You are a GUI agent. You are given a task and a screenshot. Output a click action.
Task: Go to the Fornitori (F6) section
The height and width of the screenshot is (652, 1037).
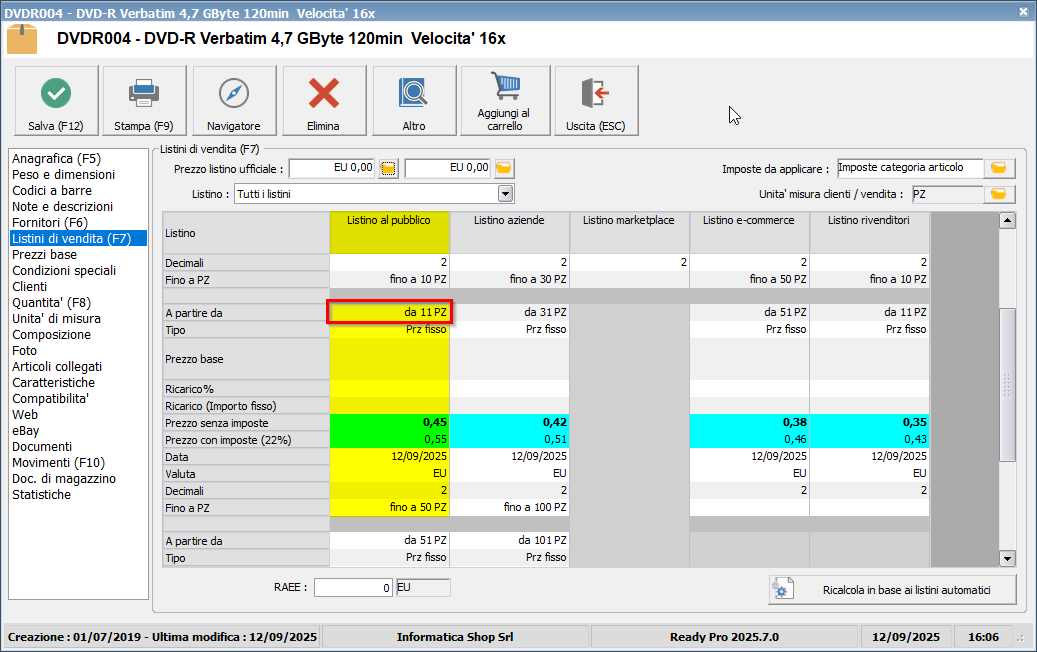[x=50, y=222]
